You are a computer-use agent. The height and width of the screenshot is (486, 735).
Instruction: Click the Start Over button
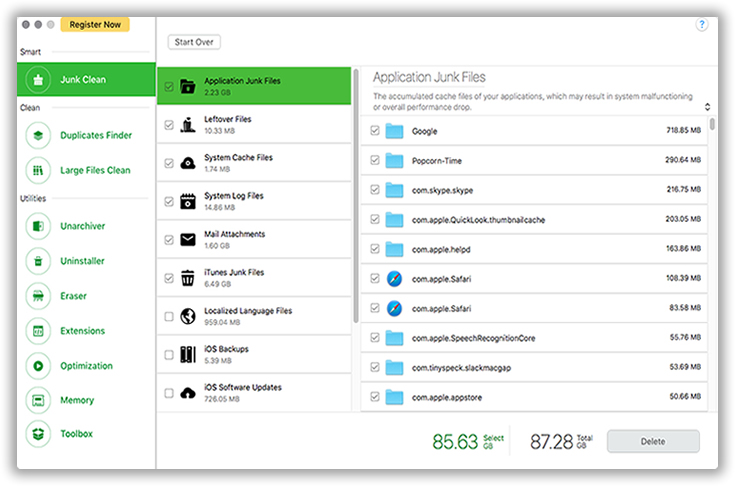pyautogui.click(x=194, y=42)
